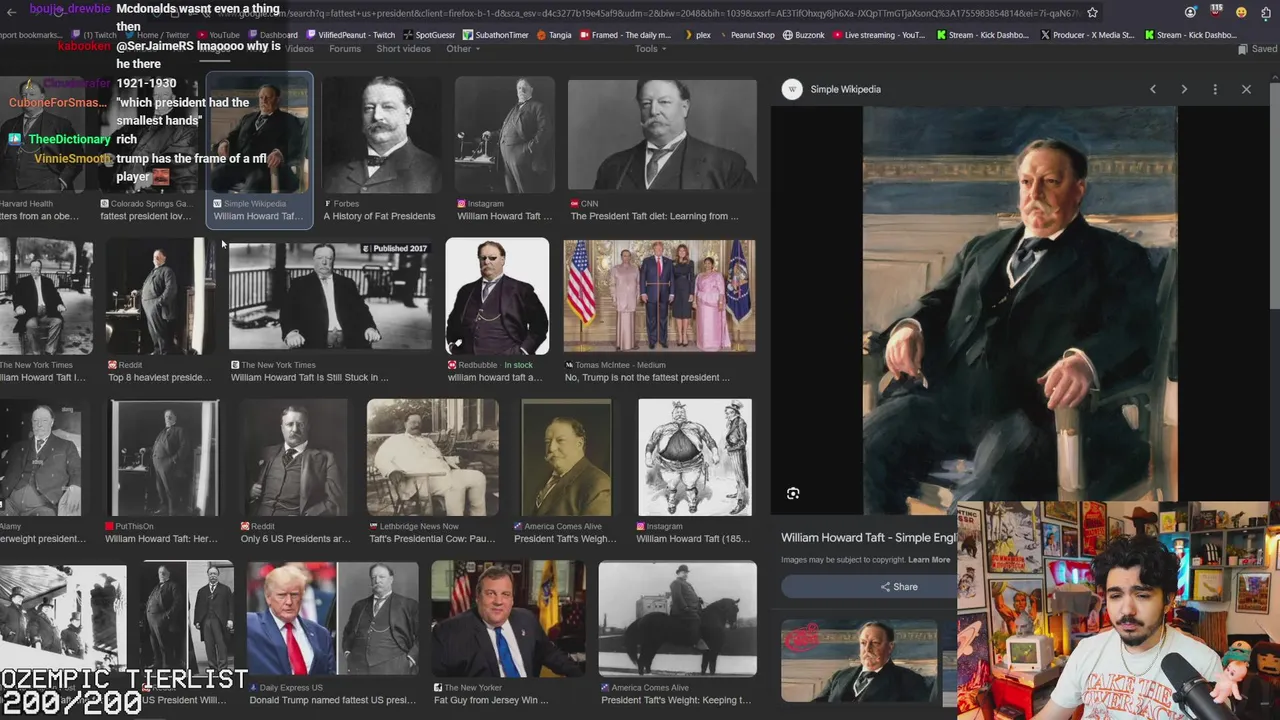The height and width of the screenshot is (720, 1280).
Task: Open Reddit 'Top 8 heaviest presidents' result
Action: (160, 311)
